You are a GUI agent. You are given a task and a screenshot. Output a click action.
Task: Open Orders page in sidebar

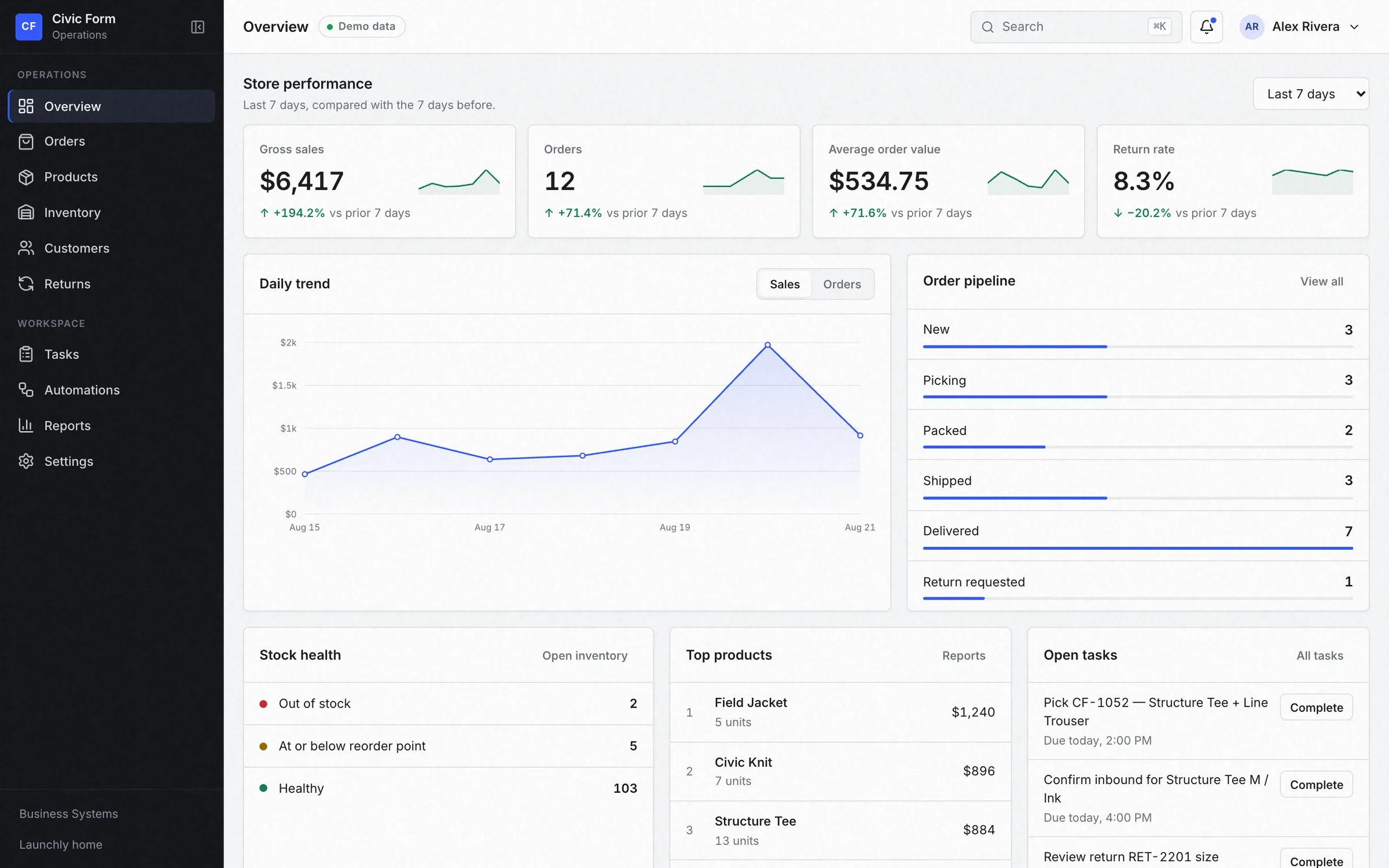[x=112, y=141]
